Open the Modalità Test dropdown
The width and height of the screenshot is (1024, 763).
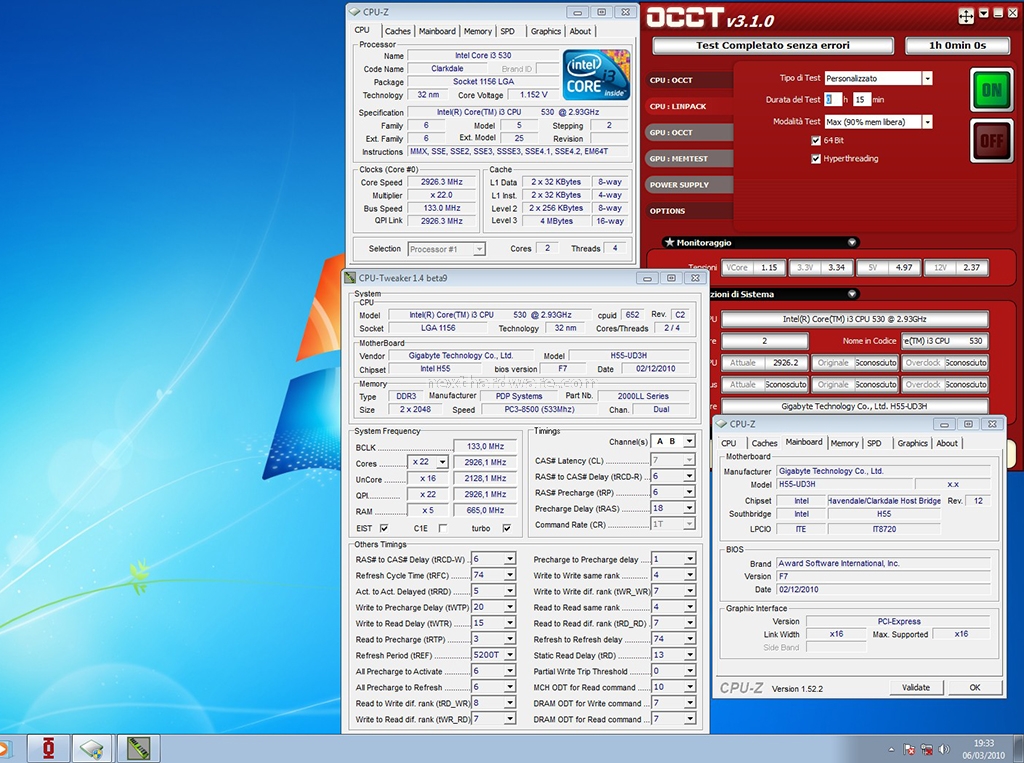tap(927, 122)
